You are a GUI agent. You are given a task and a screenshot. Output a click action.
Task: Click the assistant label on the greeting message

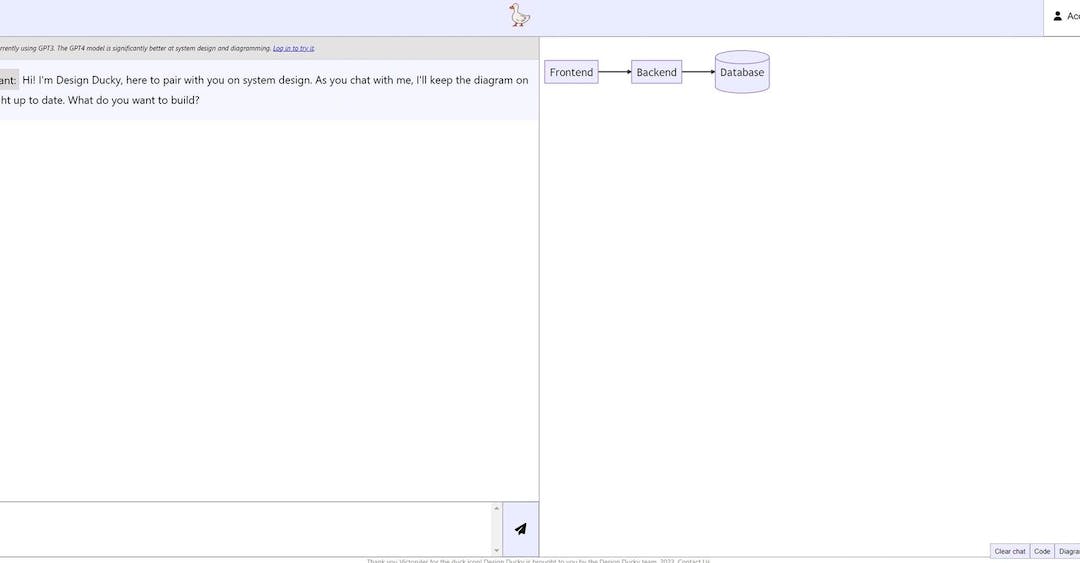8,80
